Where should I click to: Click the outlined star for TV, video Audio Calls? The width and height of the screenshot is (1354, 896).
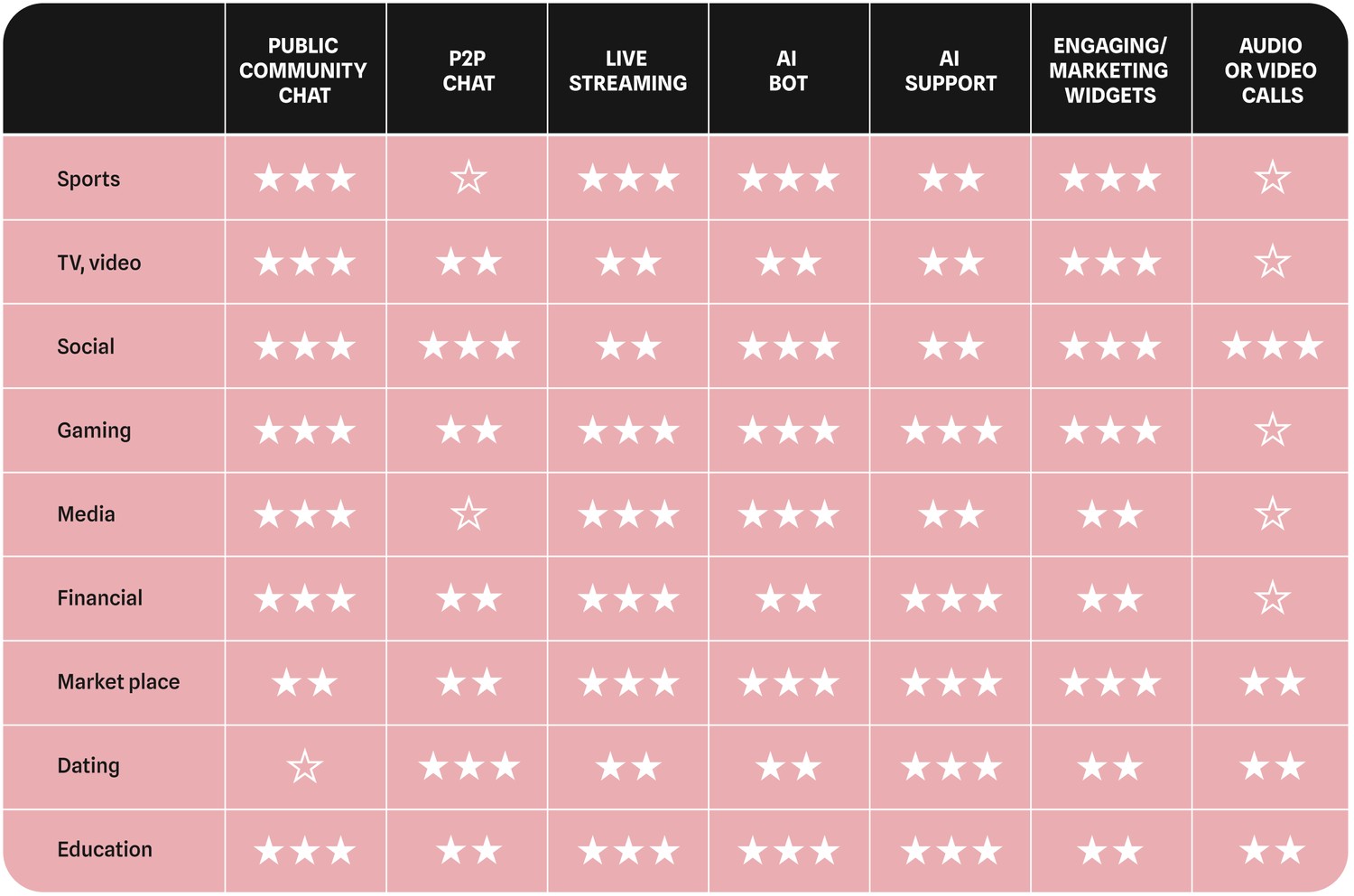[1273, 262]
